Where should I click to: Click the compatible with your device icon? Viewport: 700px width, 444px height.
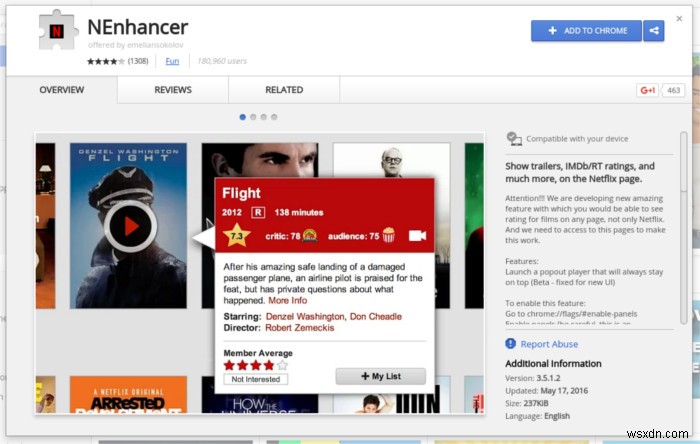tap(514, 139)
